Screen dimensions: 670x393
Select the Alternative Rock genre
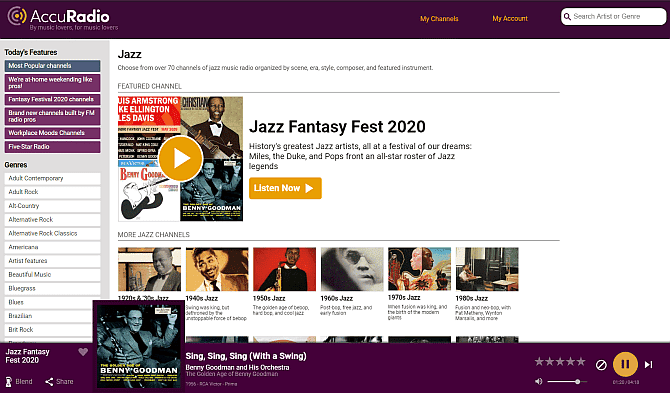click(53, 220)
